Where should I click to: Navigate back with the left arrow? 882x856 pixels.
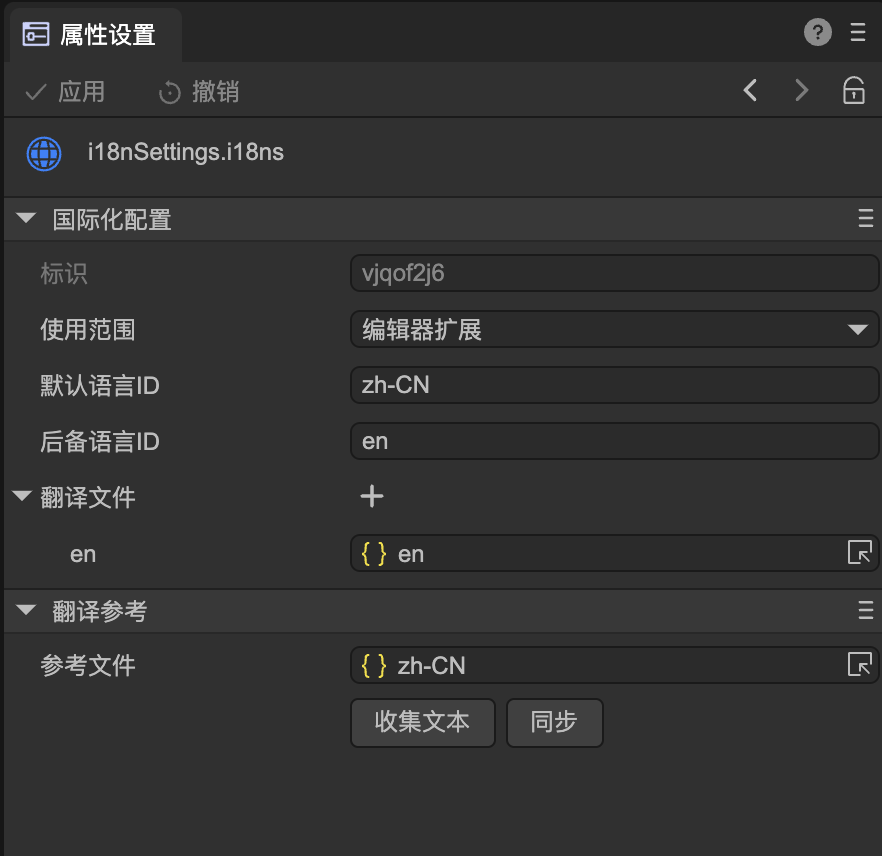[x=751, y=91]
